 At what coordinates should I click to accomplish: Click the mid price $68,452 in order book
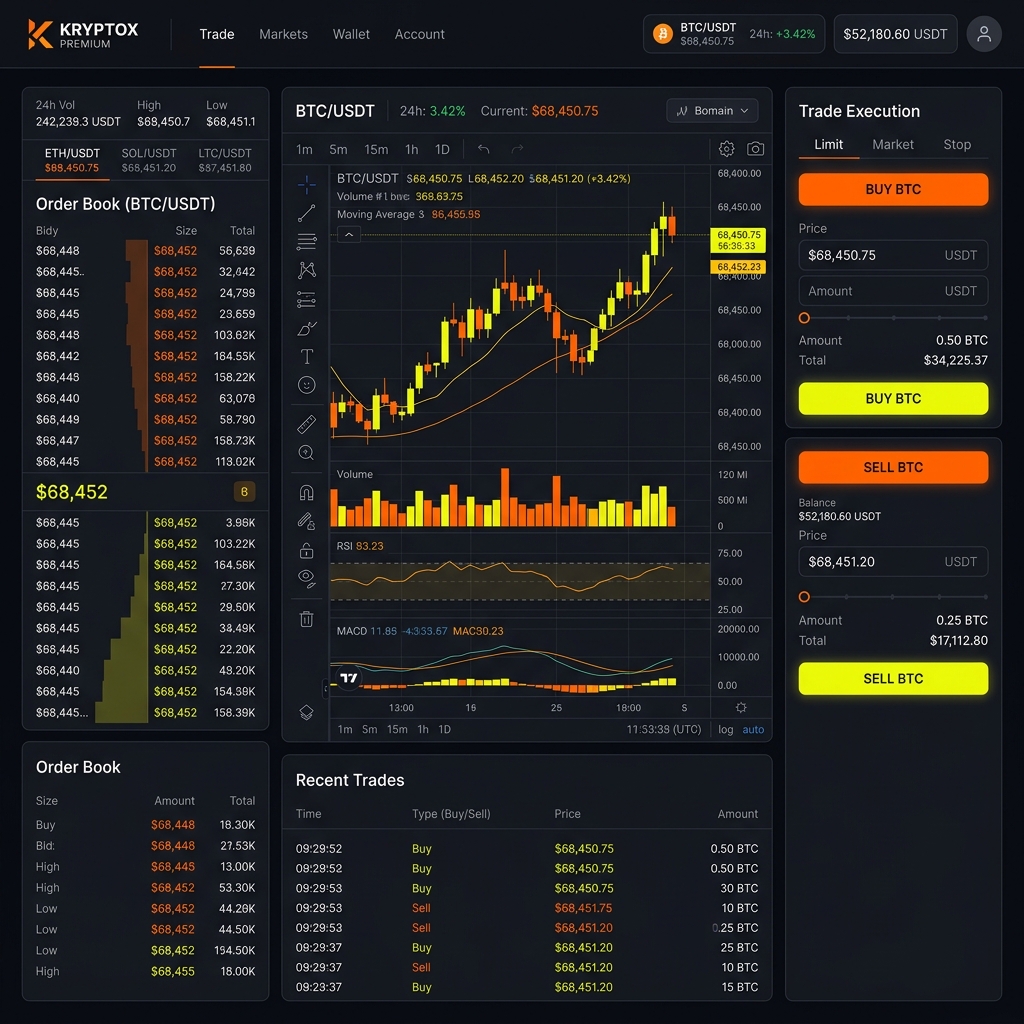pos(72,492)
